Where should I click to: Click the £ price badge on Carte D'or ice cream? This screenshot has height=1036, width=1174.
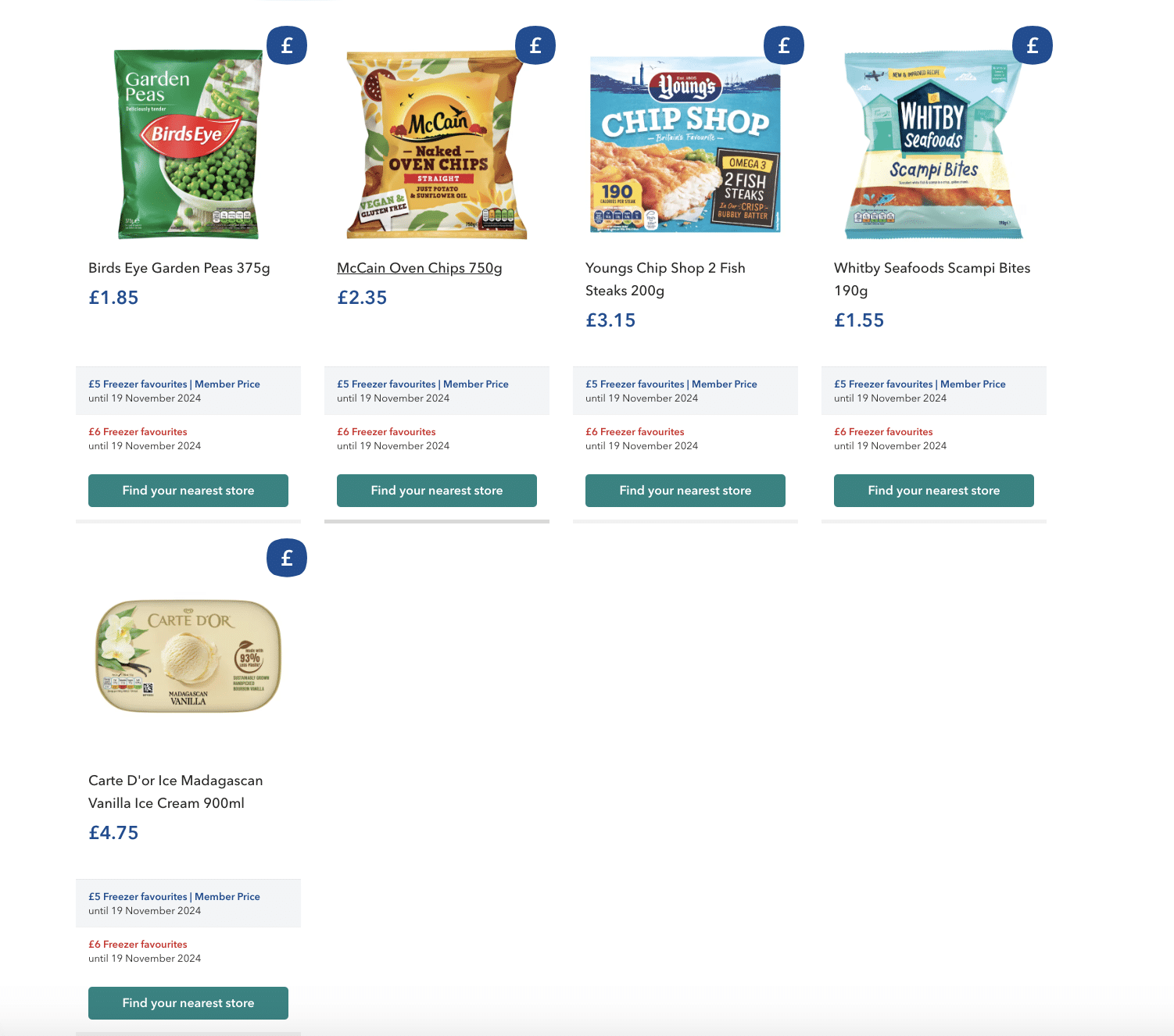(287, 558)
